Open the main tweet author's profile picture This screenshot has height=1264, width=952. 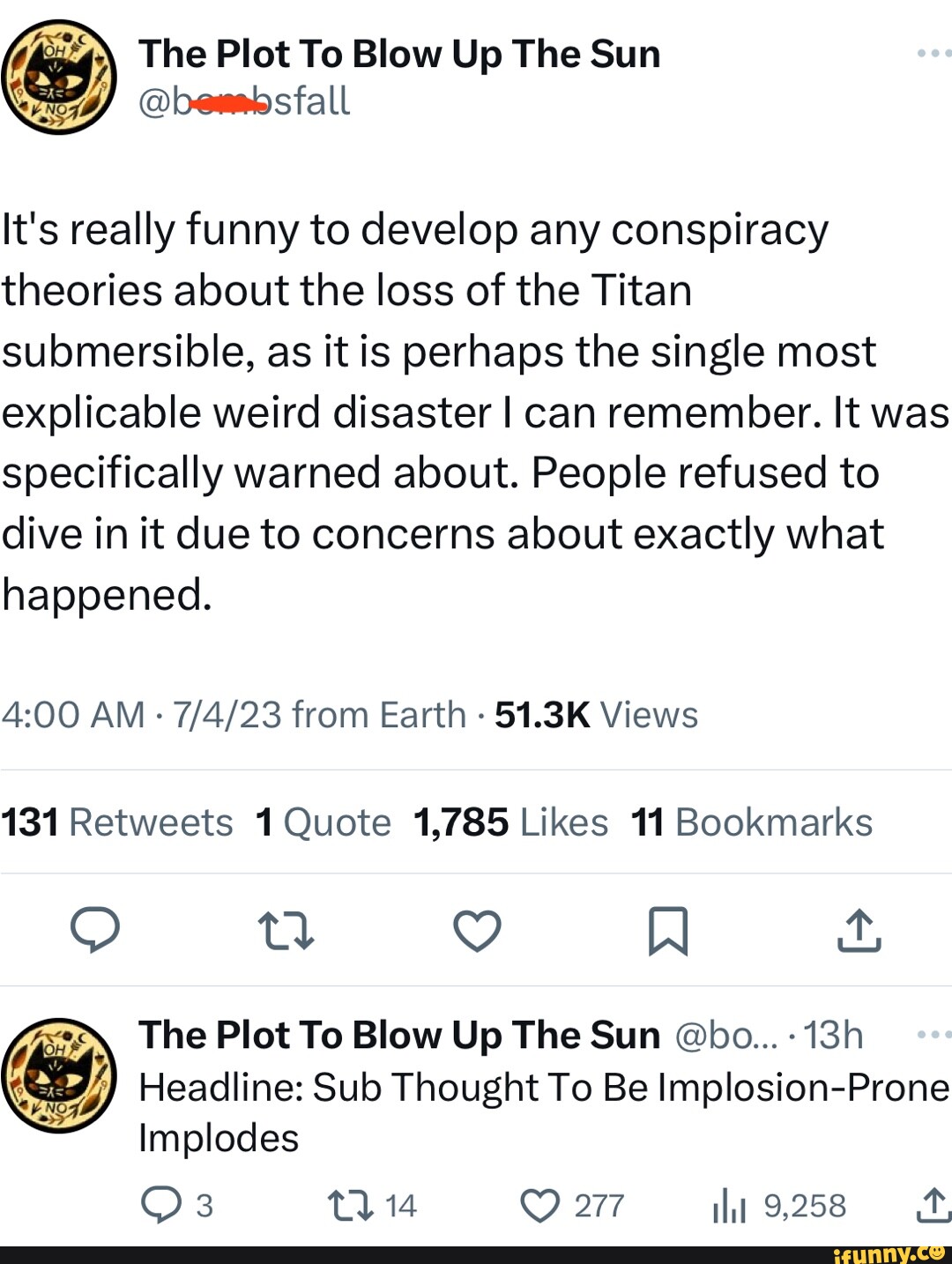tap(59, 78)
